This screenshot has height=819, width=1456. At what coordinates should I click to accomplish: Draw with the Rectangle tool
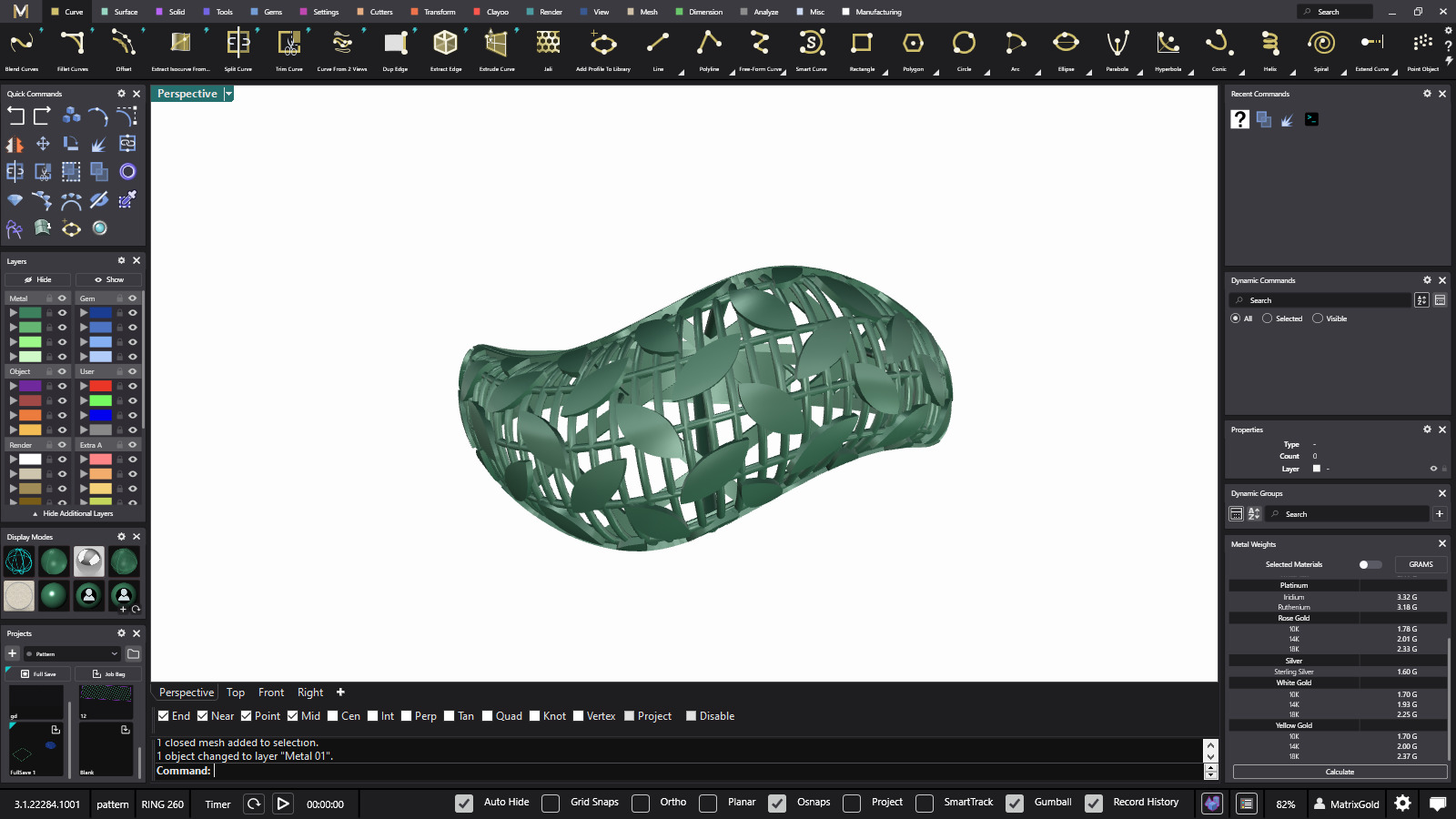[x=862, y=50]
